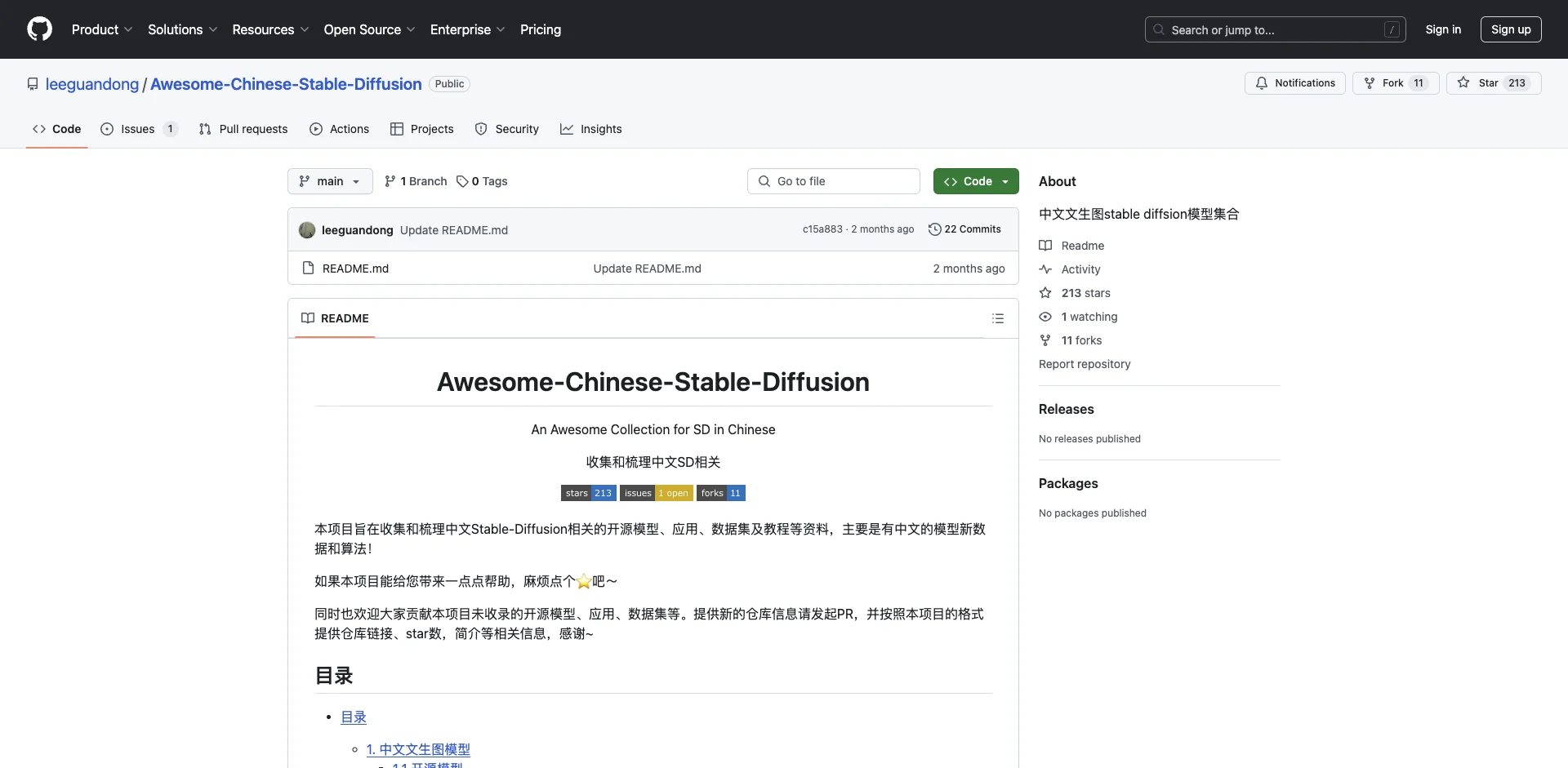Click the Search or jump to field
This screenshot has width=1568, height=768.
(1276, 29)
